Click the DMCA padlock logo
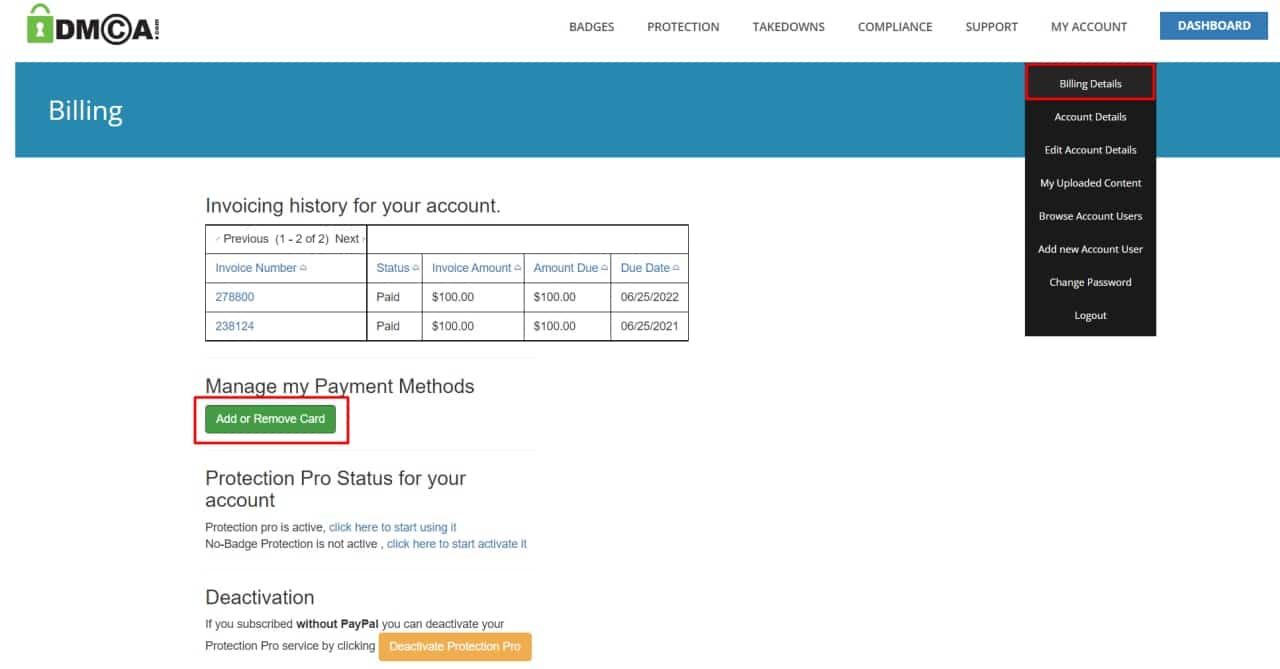 93,25
